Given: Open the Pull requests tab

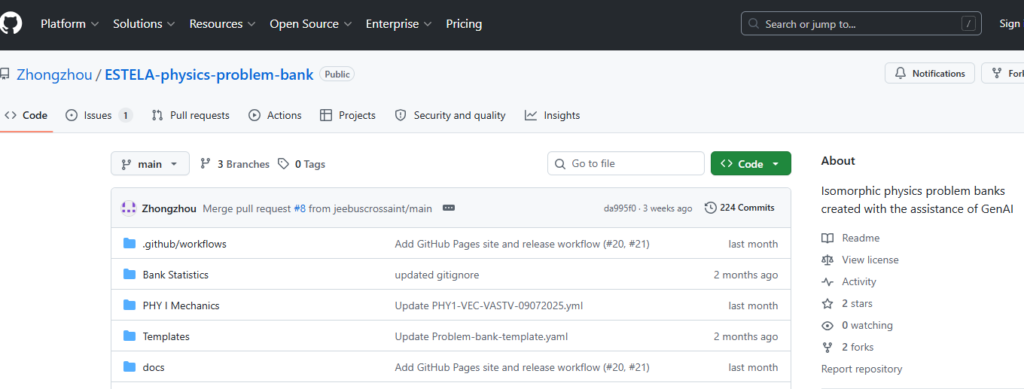Looking at the screenshot, I should [x=191, y=116].
